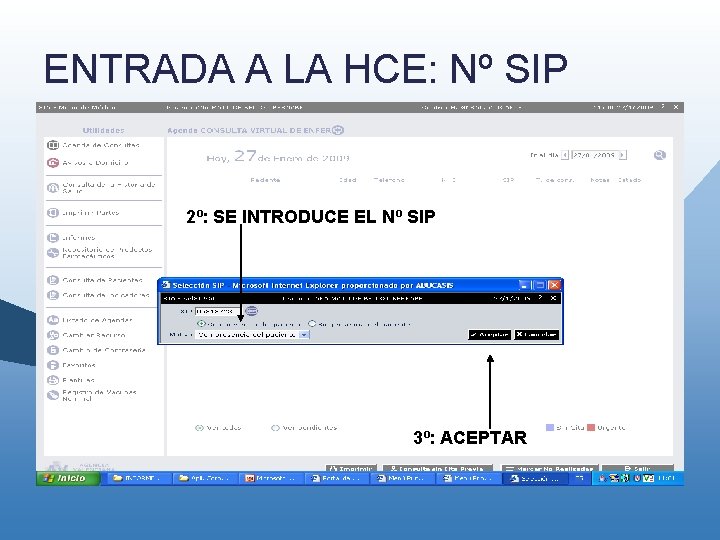Switch to Microsoft PowerPoint taskbar item
This screenshot has width=720, height=540.
coord(272,478)
